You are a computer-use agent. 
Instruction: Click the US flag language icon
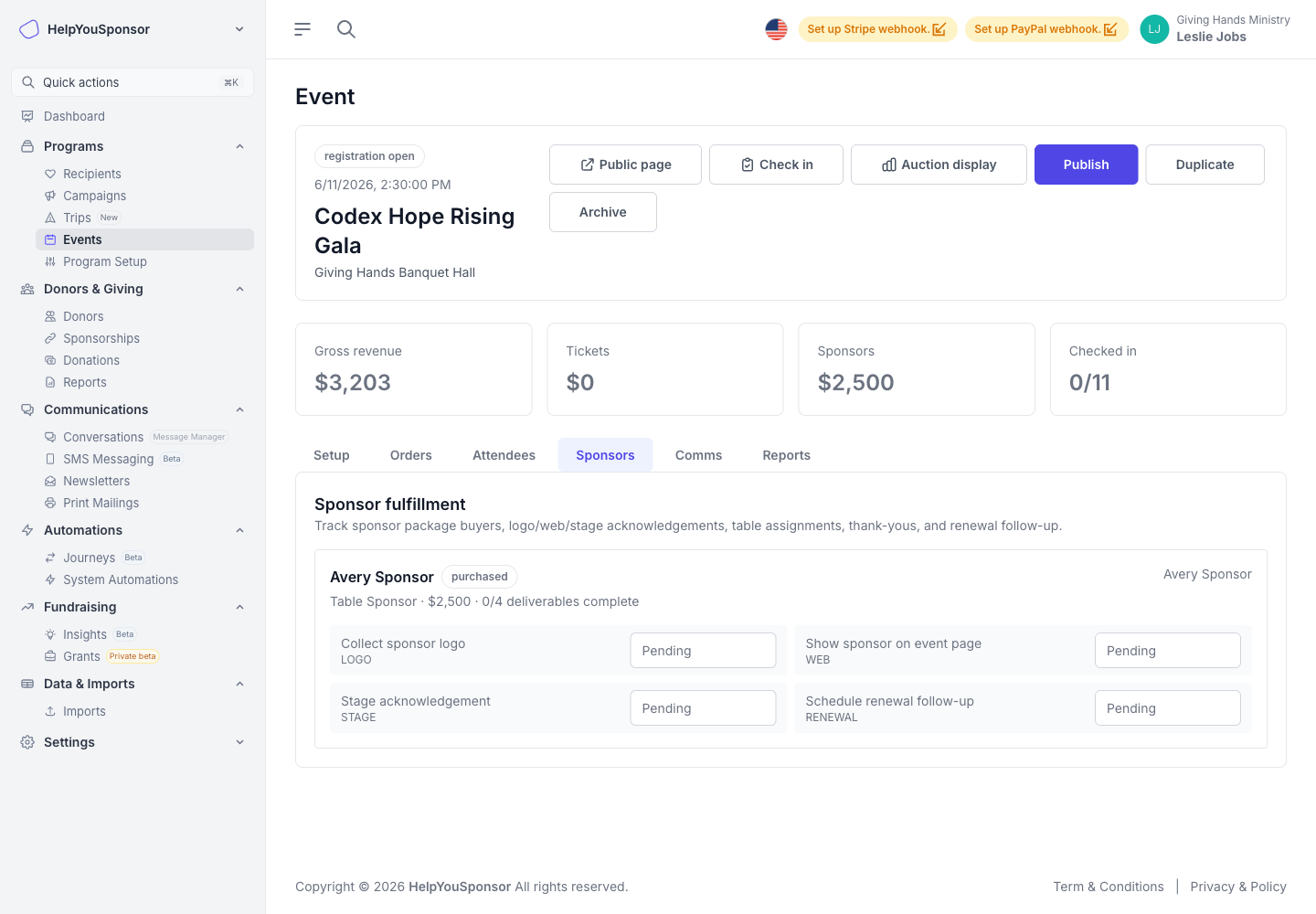tap(776, 29)
